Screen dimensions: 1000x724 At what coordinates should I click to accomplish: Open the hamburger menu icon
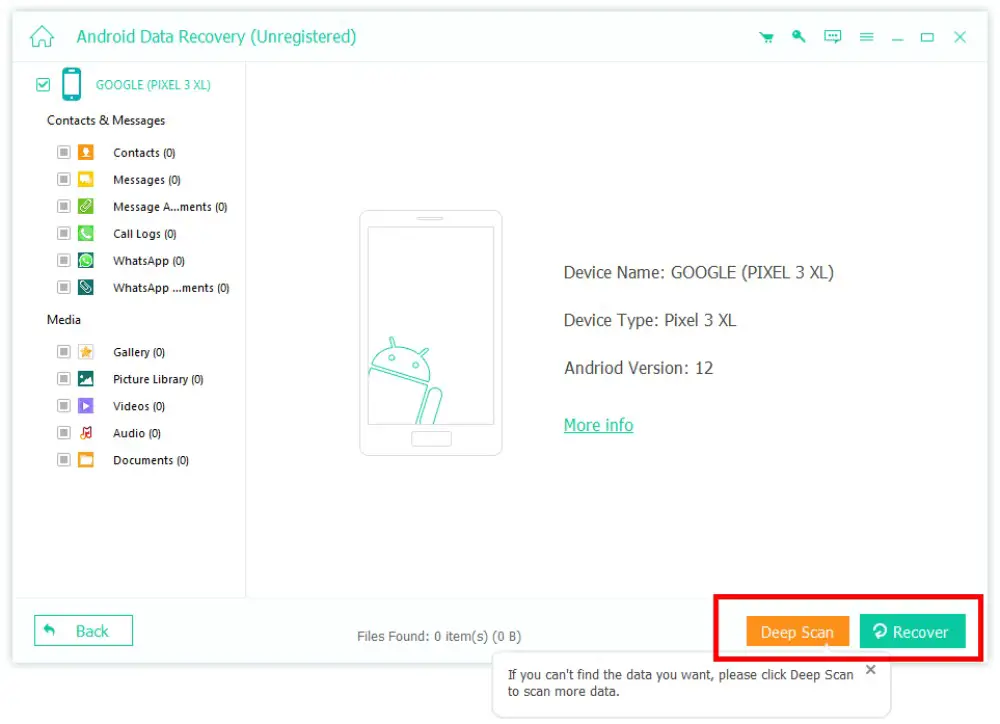pyautogui.click(x=866, y=37)
